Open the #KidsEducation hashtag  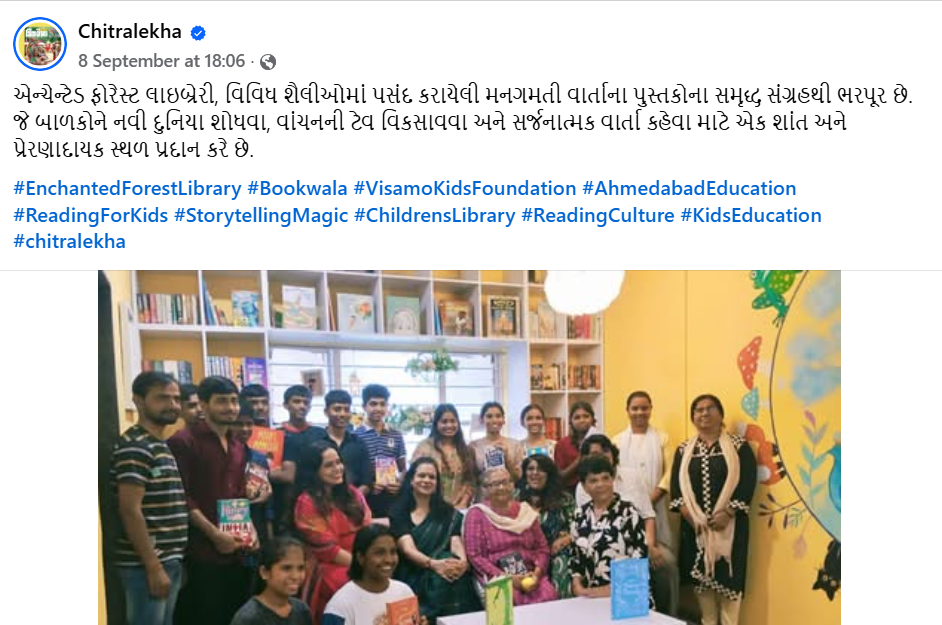click(751, 216)
